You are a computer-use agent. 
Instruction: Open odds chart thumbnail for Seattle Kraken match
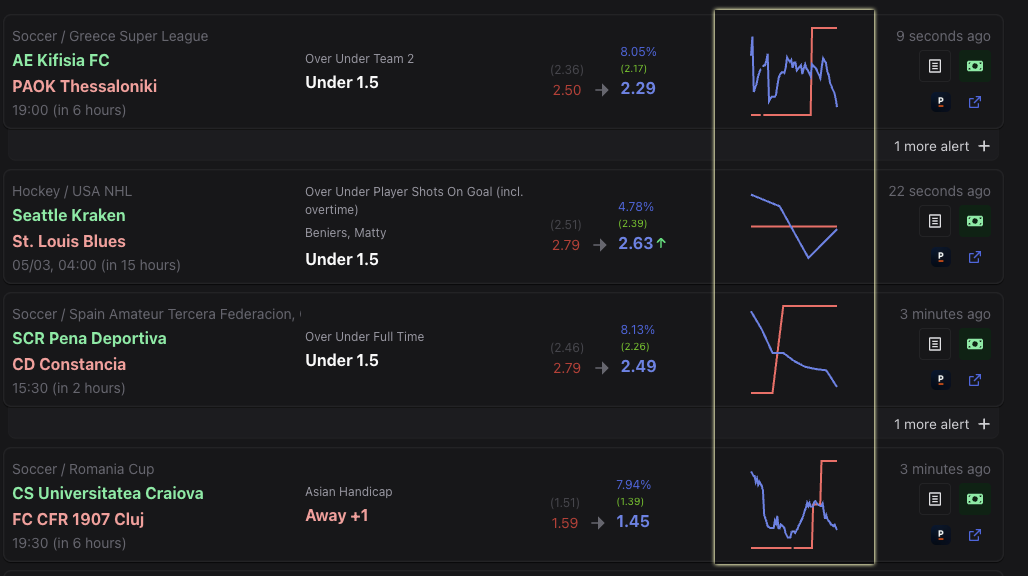(x=794, y=226)
